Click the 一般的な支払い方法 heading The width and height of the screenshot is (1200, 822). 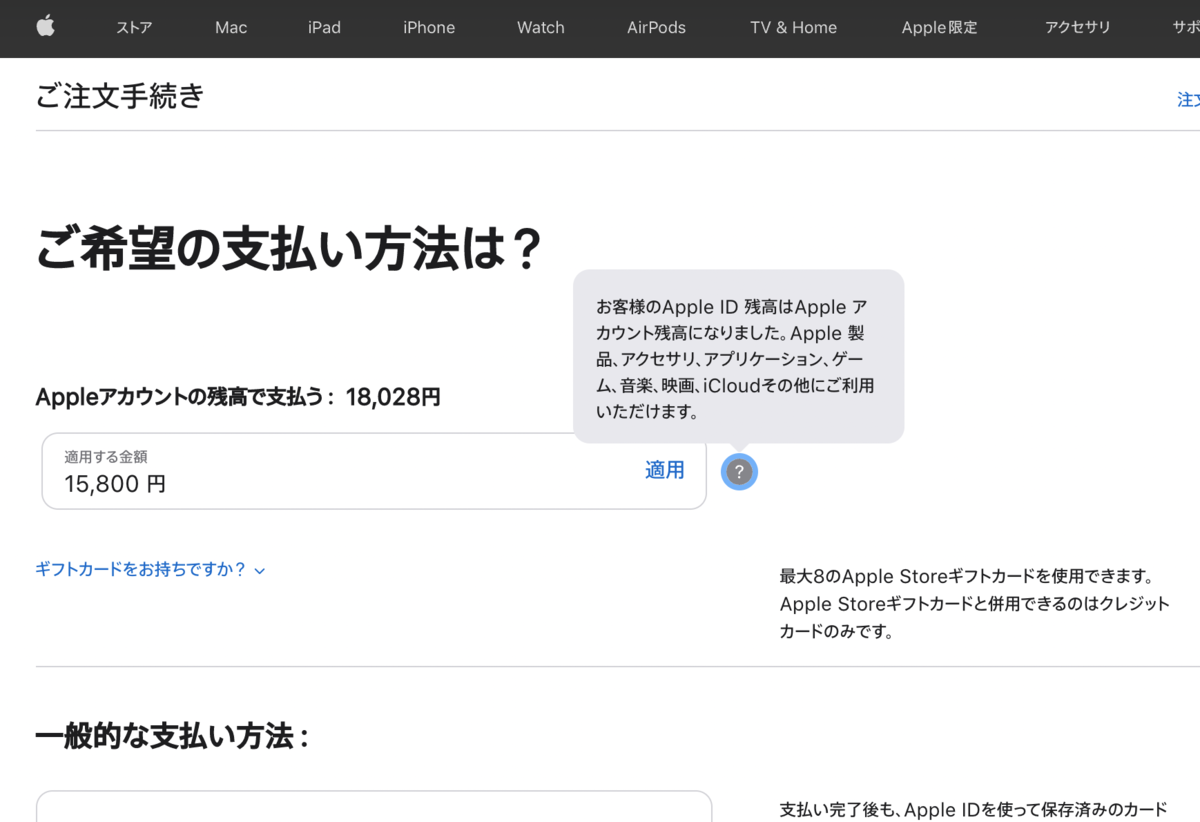172,738
